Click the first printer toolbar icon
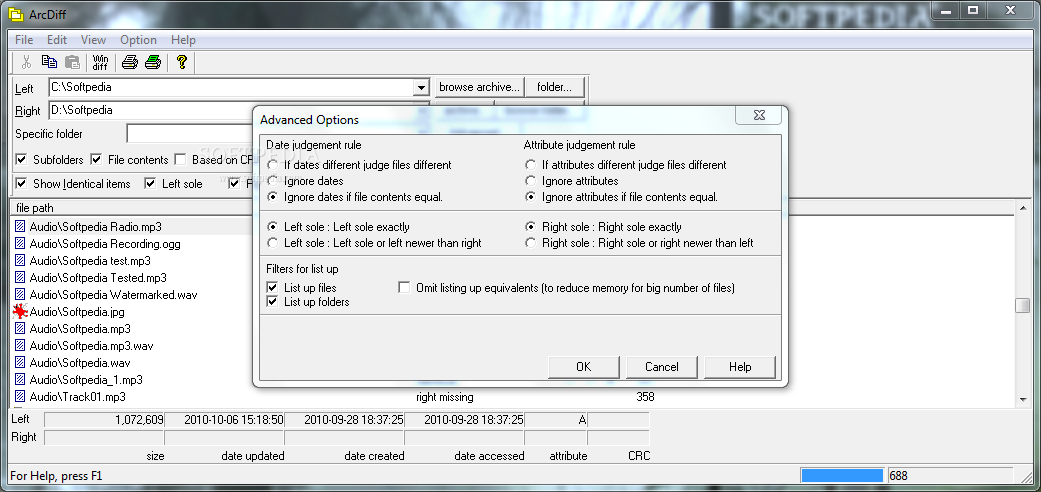This screenshot has width=1041, height=492. point(129,62)
